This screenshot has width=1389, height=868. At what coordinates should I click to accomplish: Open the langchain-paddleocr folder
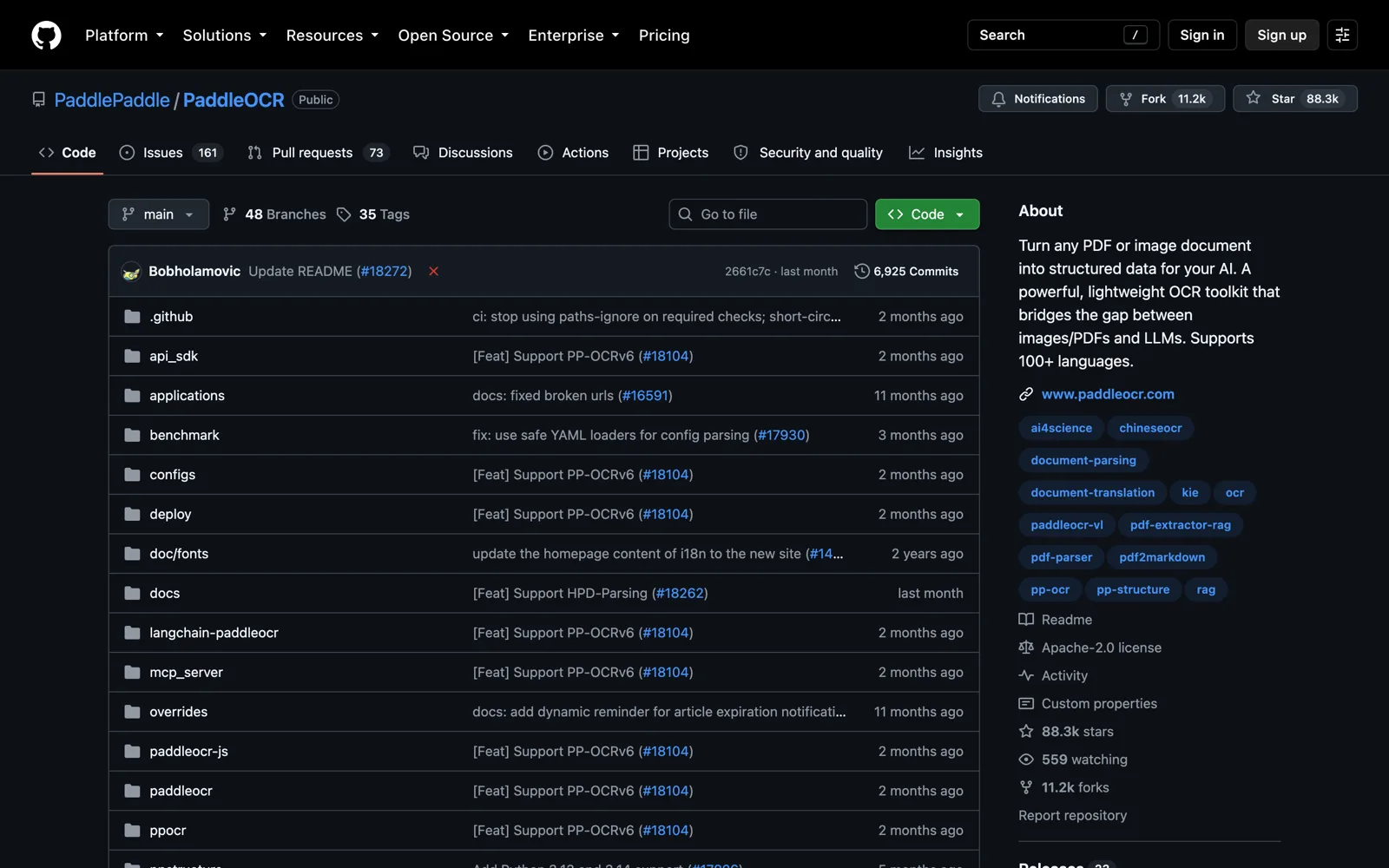coord(214,633)
